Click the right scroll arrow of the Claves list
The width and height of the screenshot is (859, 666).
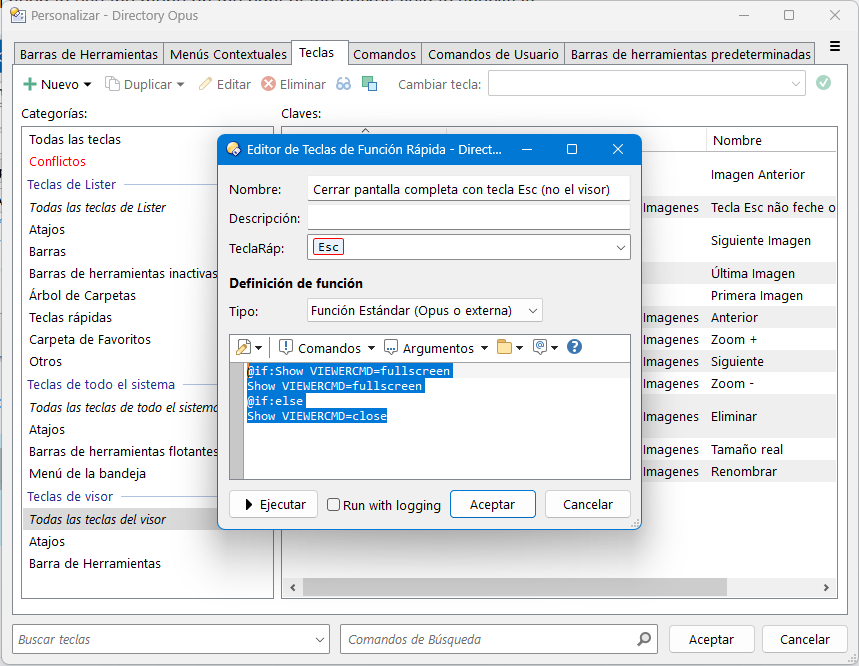[826, 588]
